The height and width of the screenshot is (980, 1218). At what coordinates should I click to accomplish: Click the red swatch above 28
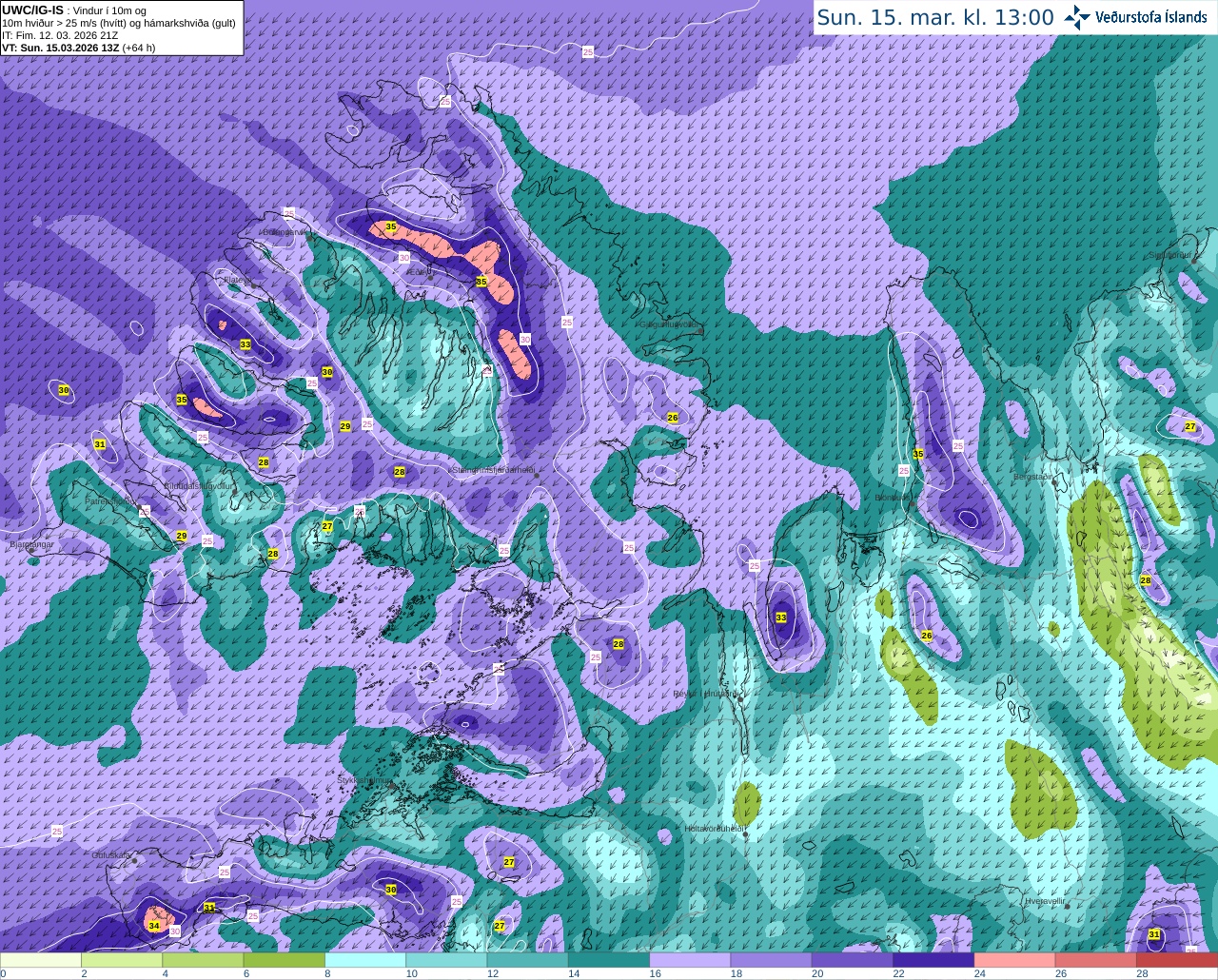1178,959
